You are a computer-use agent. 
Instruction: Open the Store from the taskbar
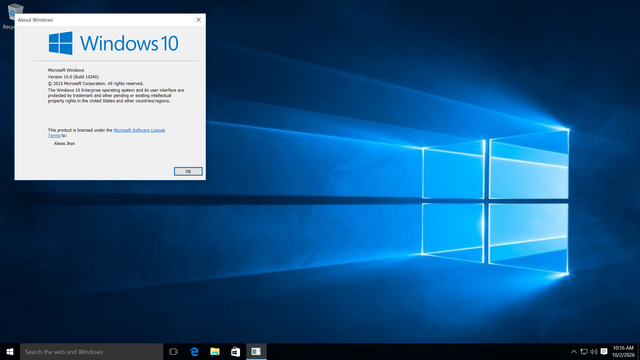point(236,351)
